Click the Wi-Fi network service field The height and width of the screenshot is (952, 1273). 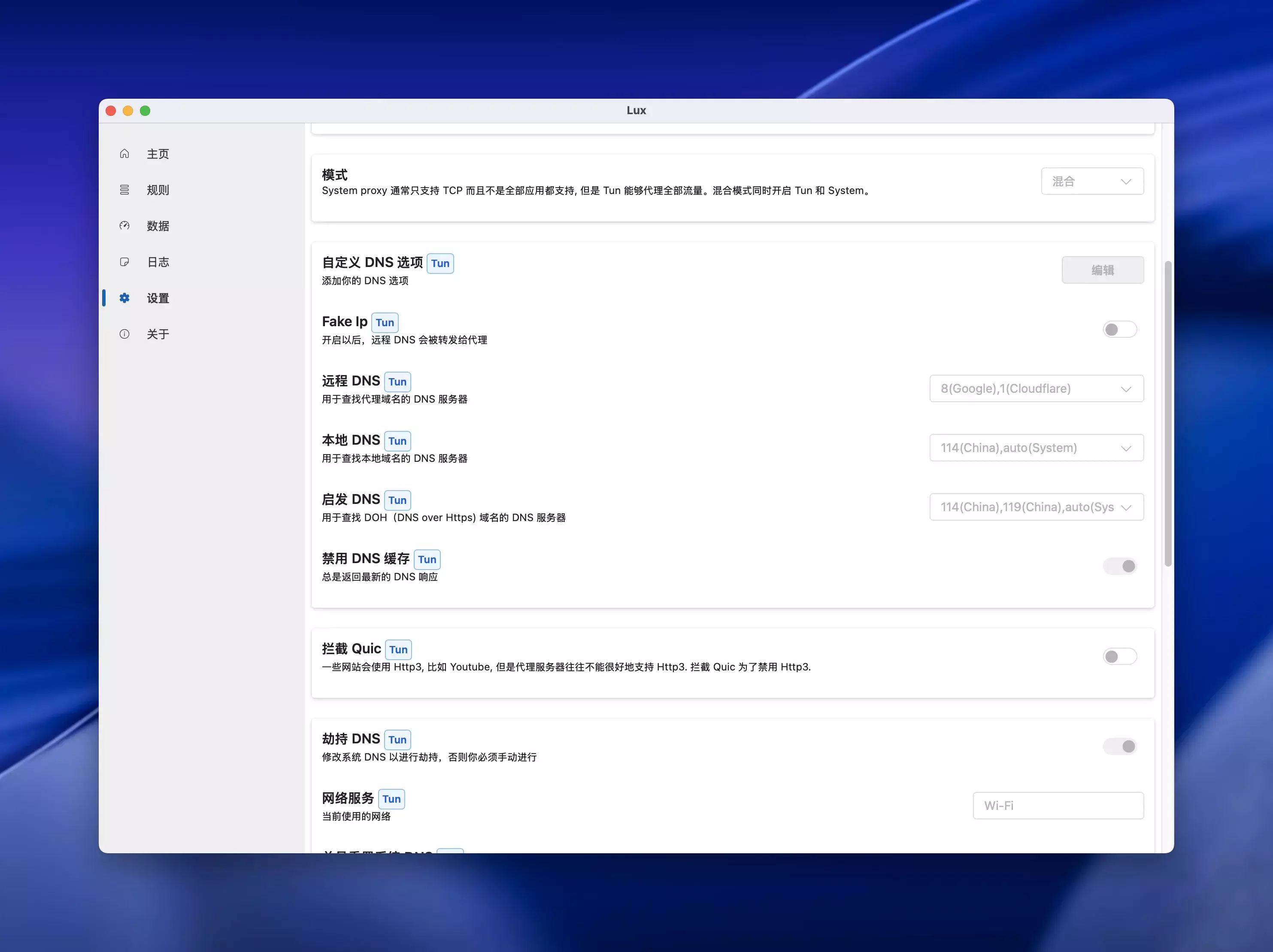[x=1058, y=806]
